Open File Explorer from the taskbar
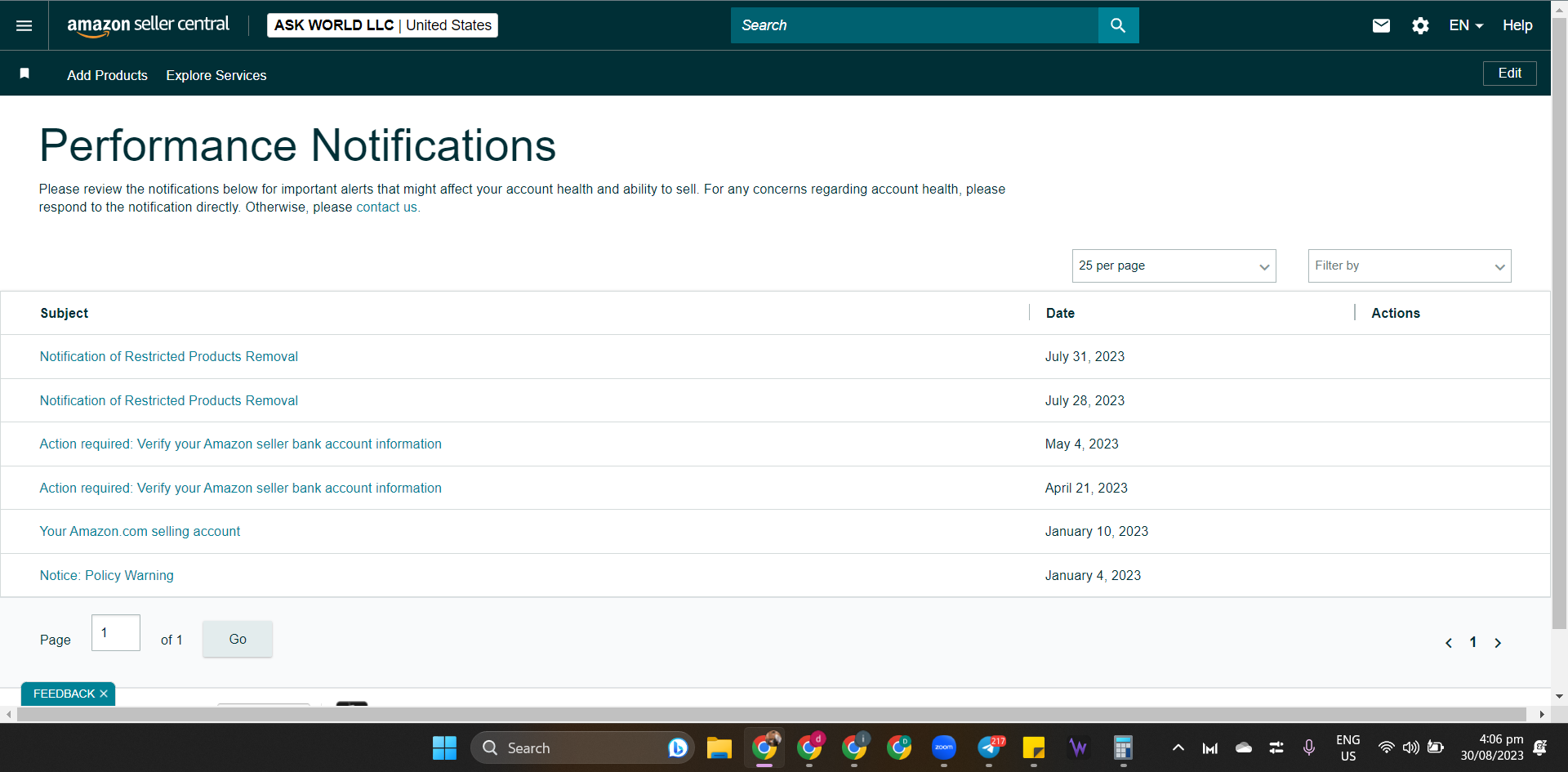 coord(719,747)
